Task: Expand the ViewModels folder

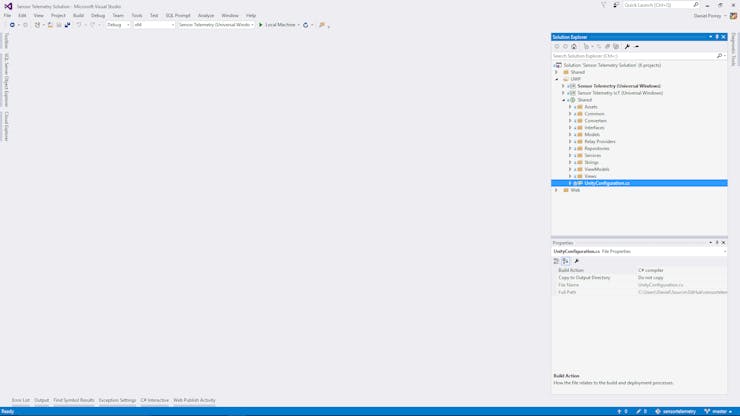Action: (x=570, y=170)
